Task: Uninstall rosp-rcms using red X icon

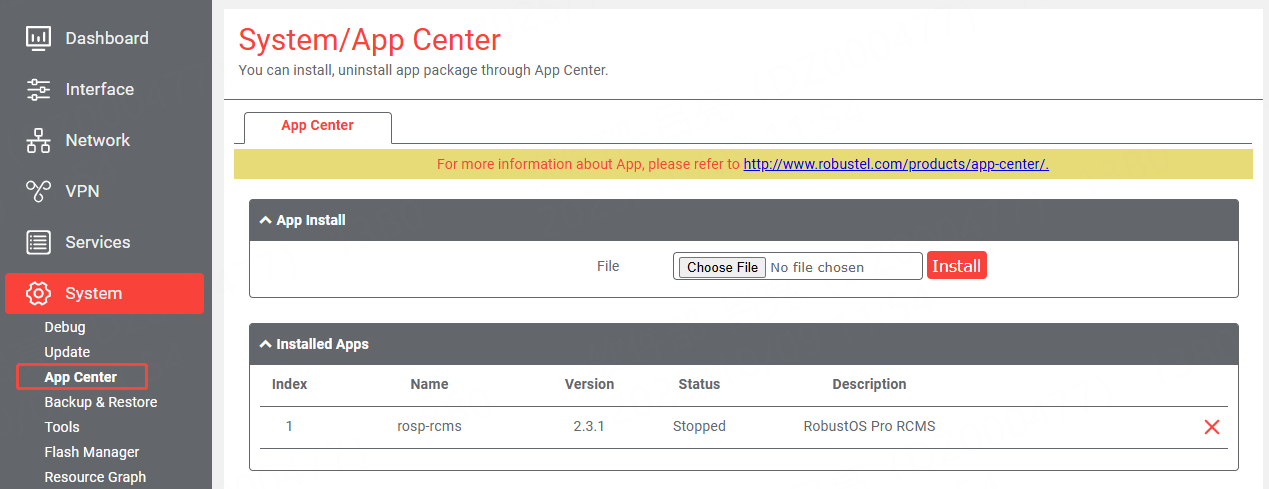Action: [x=1211, y=427]
